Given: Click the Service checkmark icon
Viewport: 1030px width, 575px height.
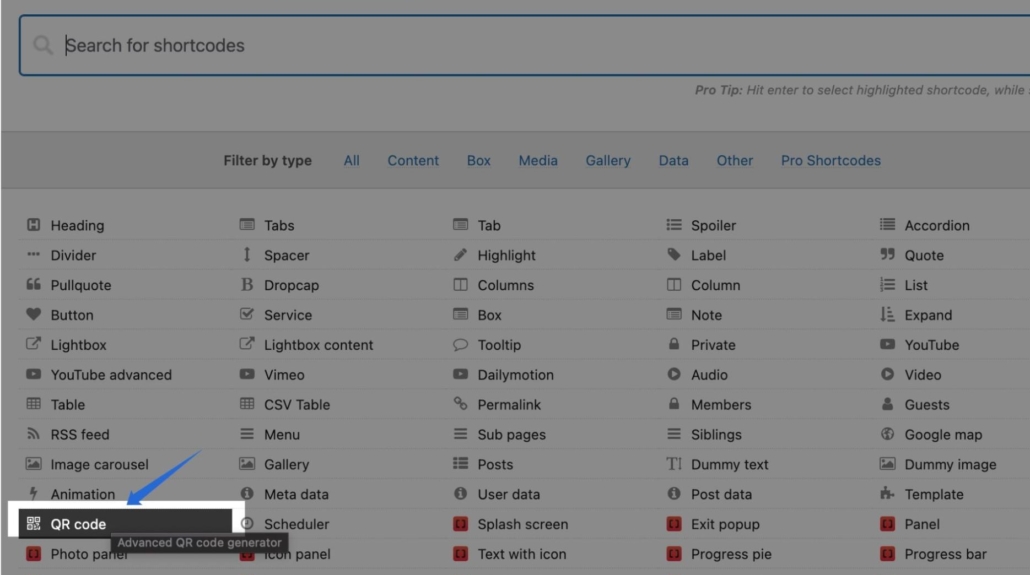Looking at the screenshot, I should (x=247, y=314).
